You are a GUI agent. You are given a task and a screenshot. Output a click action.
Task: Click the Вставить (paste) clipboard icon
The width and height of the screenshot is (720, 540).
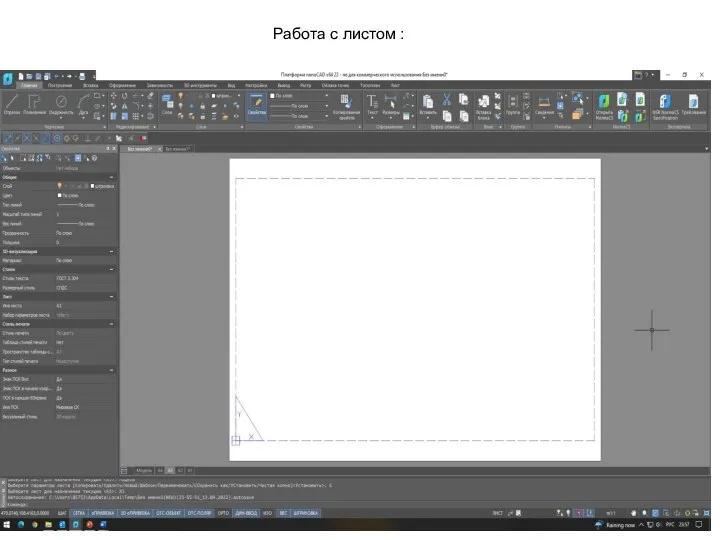click(428, 103)
